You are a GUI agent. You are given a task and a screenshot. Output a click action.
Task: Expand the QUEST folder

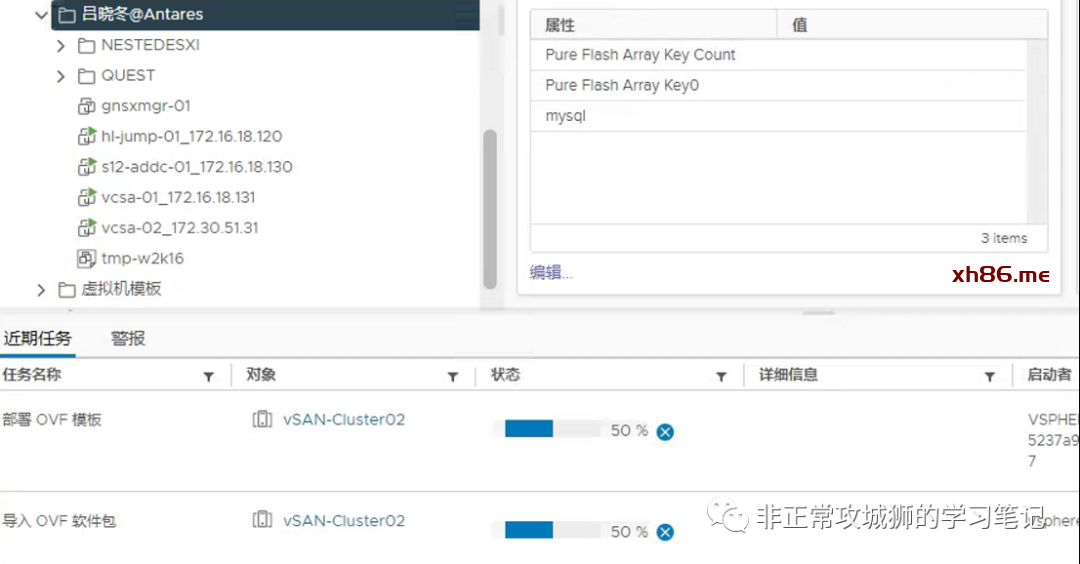[x=61, y=76]
